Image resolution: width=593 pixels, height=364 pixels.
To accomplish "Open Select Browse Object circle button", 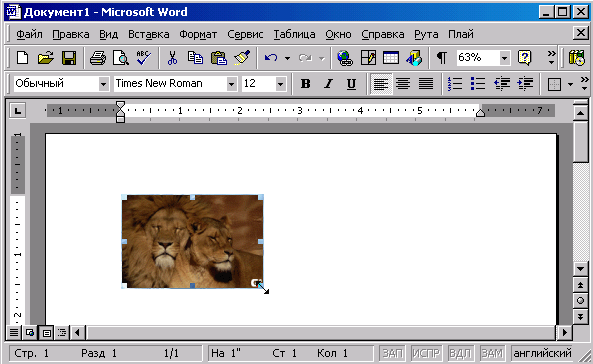I will coord(580,301).
